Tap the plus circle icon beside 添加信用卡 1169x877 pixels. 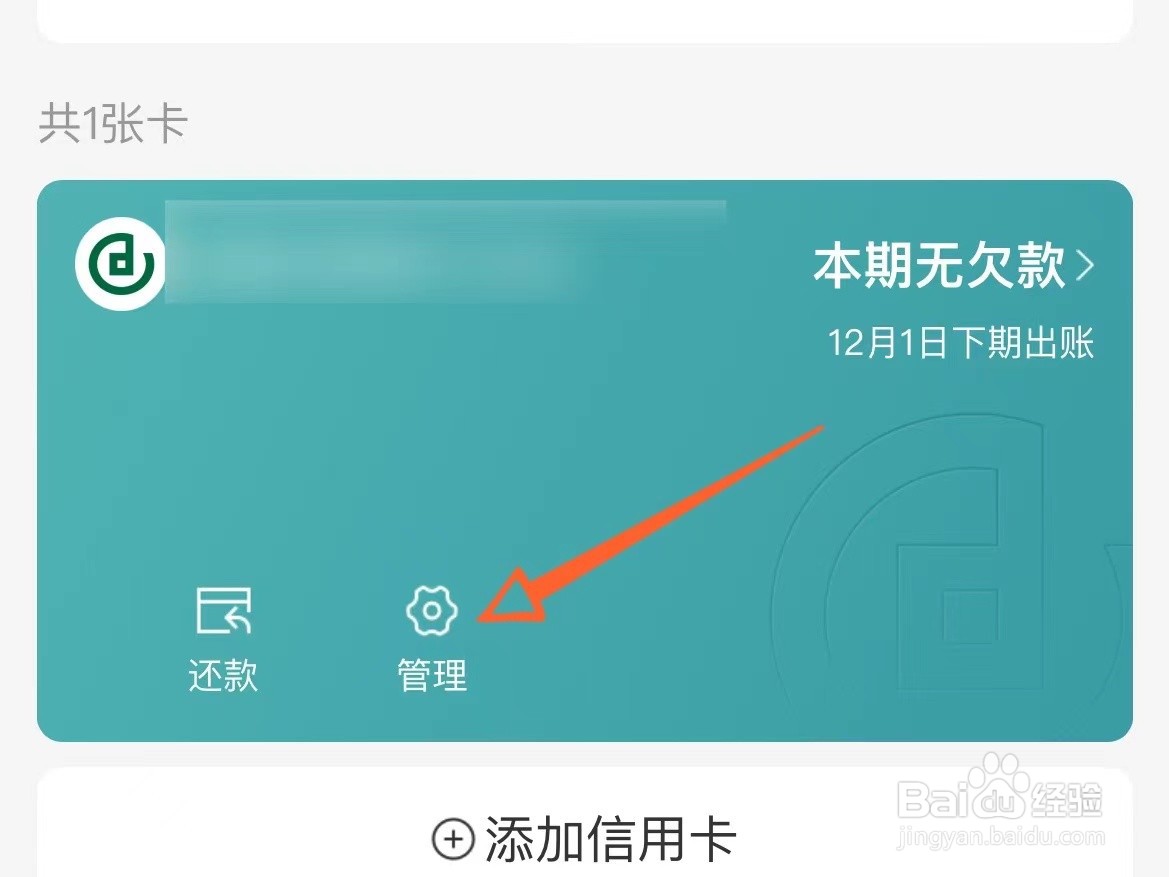click(x=453, y=839)
